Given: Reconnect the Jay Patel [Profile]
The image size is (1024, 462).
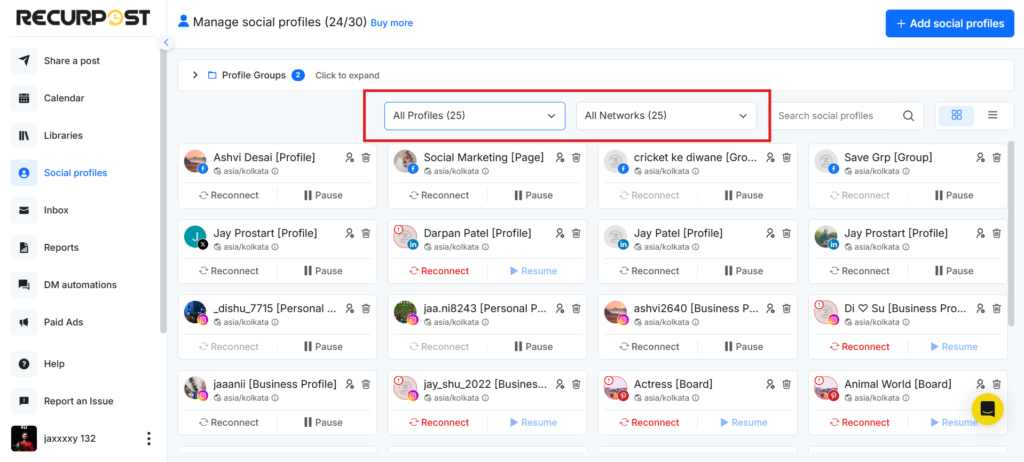Looking at the screenshot, I should click(x=649, y=271).
